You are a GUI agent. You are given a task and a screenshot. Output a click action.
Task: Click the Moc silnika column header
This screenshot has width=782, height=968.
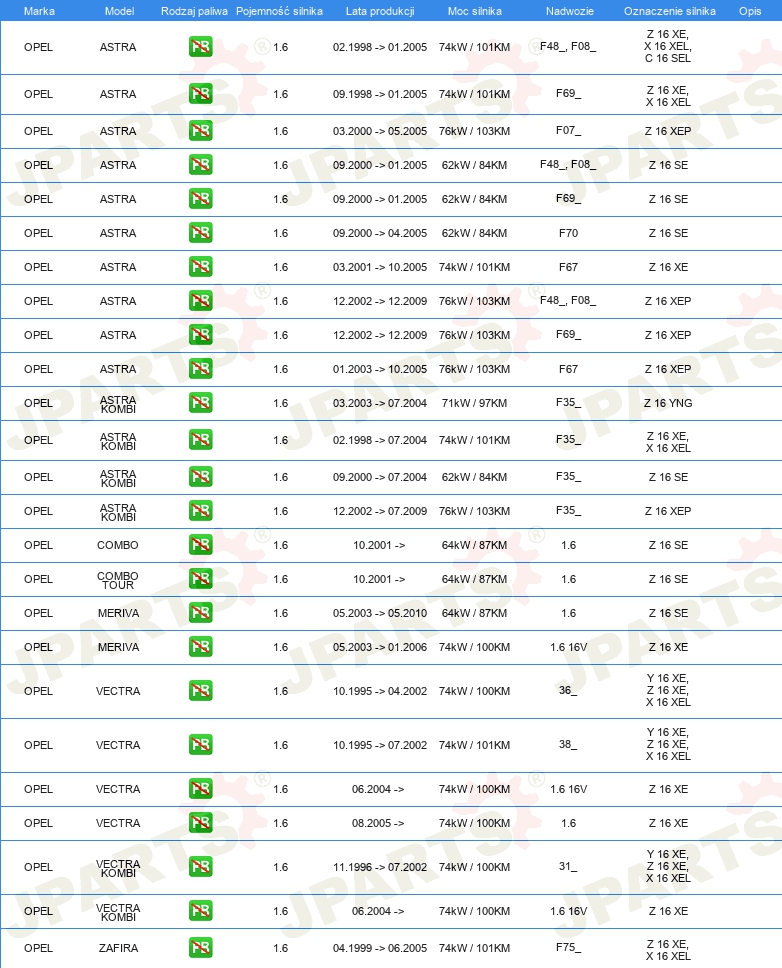[x=475, y=11]
